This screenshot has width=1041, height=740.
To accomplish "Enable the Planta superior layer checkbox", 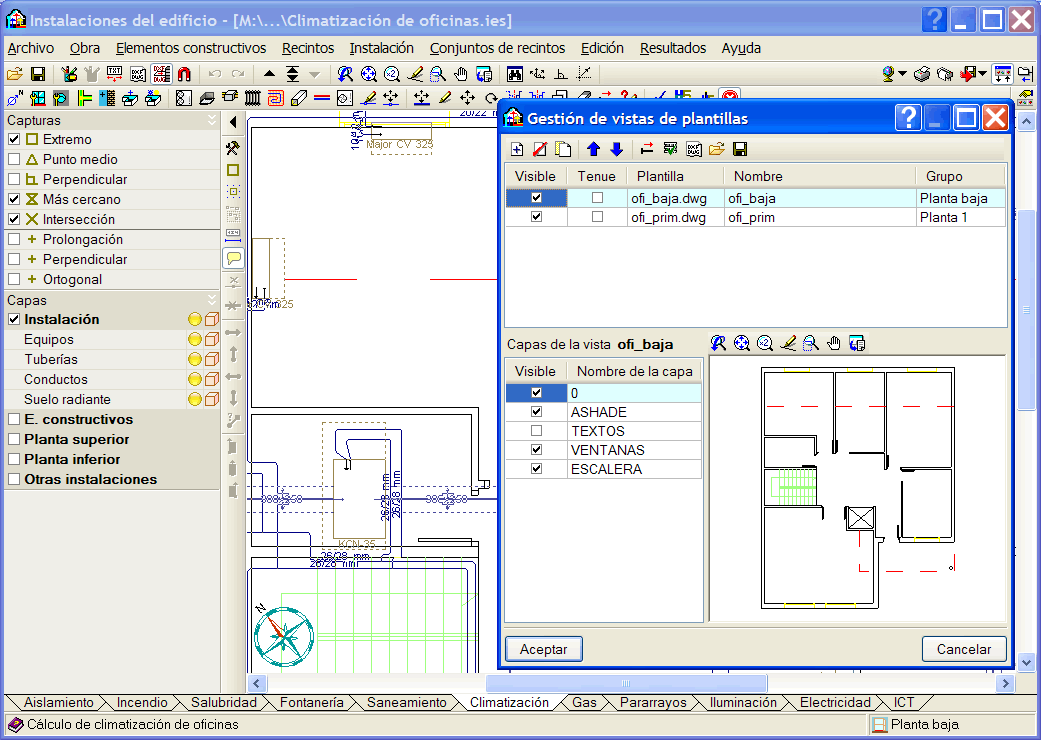I will click(14, 439).
